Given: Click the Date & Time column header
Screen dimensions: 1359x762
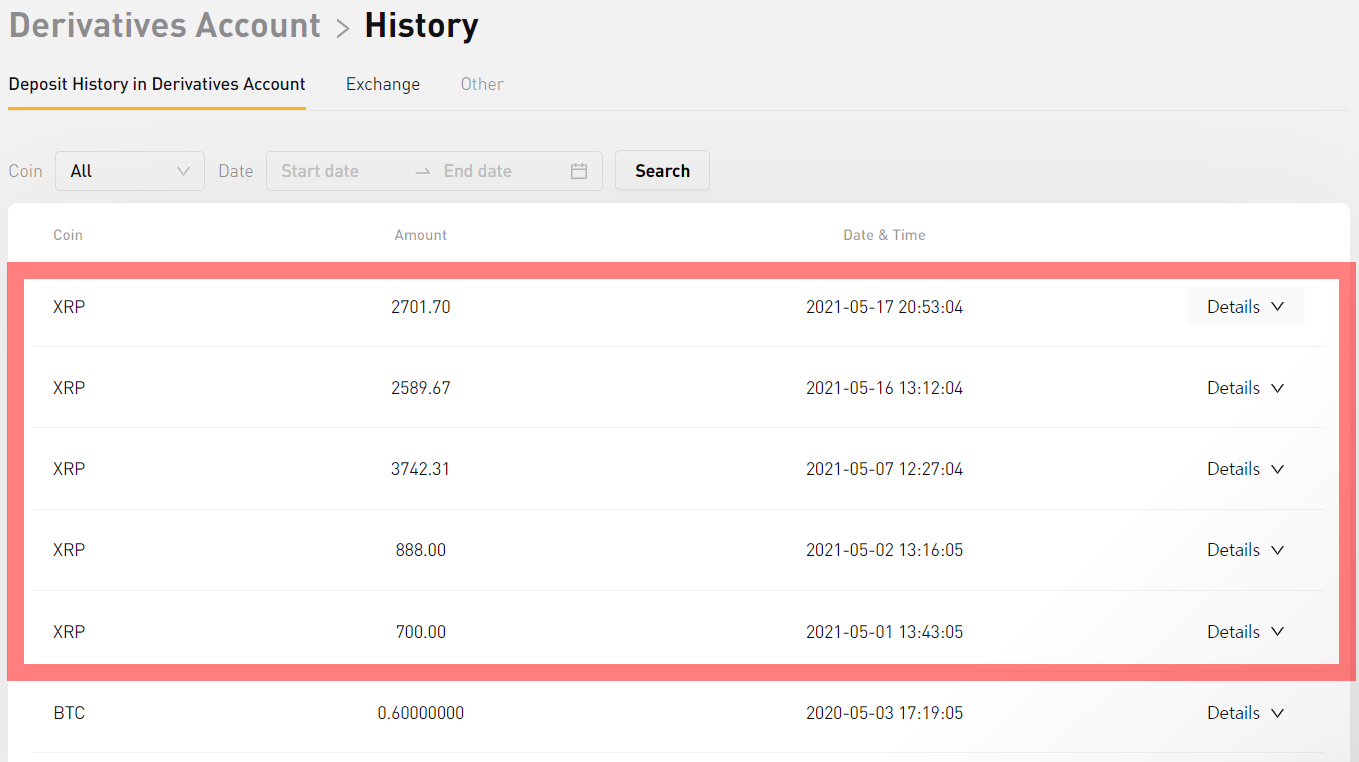Looking at the screenshot, I should coord(885,235).
